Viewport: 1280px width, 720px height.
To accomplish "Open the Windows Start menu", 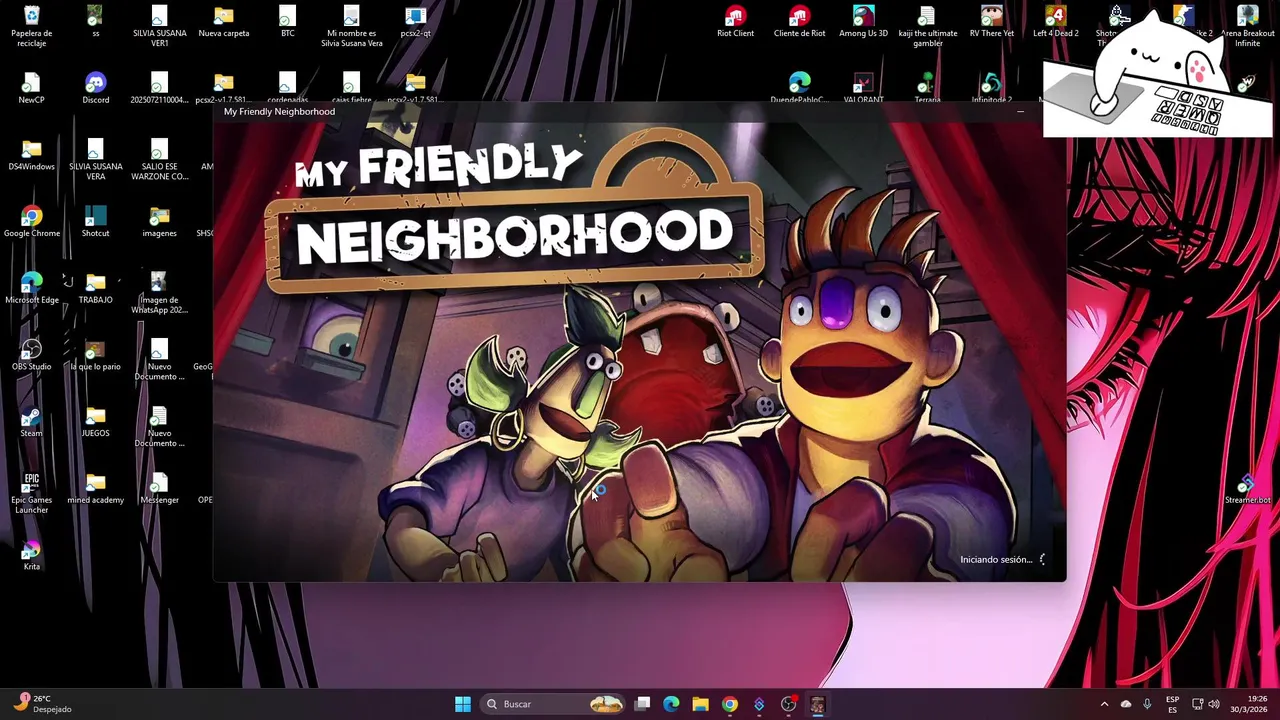I will coord(463,704).
